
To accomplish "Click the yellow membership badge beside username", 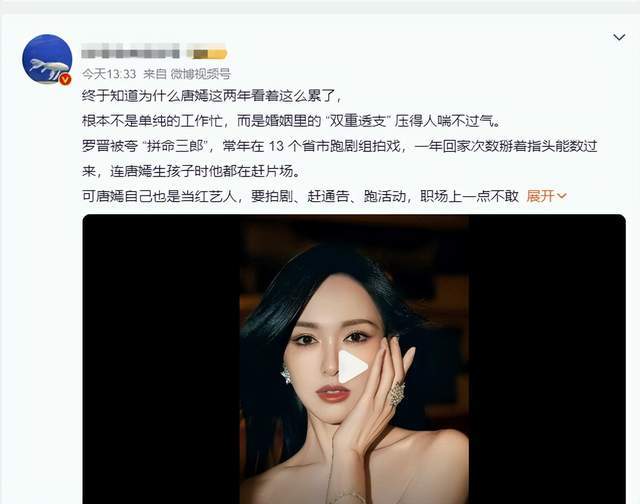I will [x=207, y=53].
